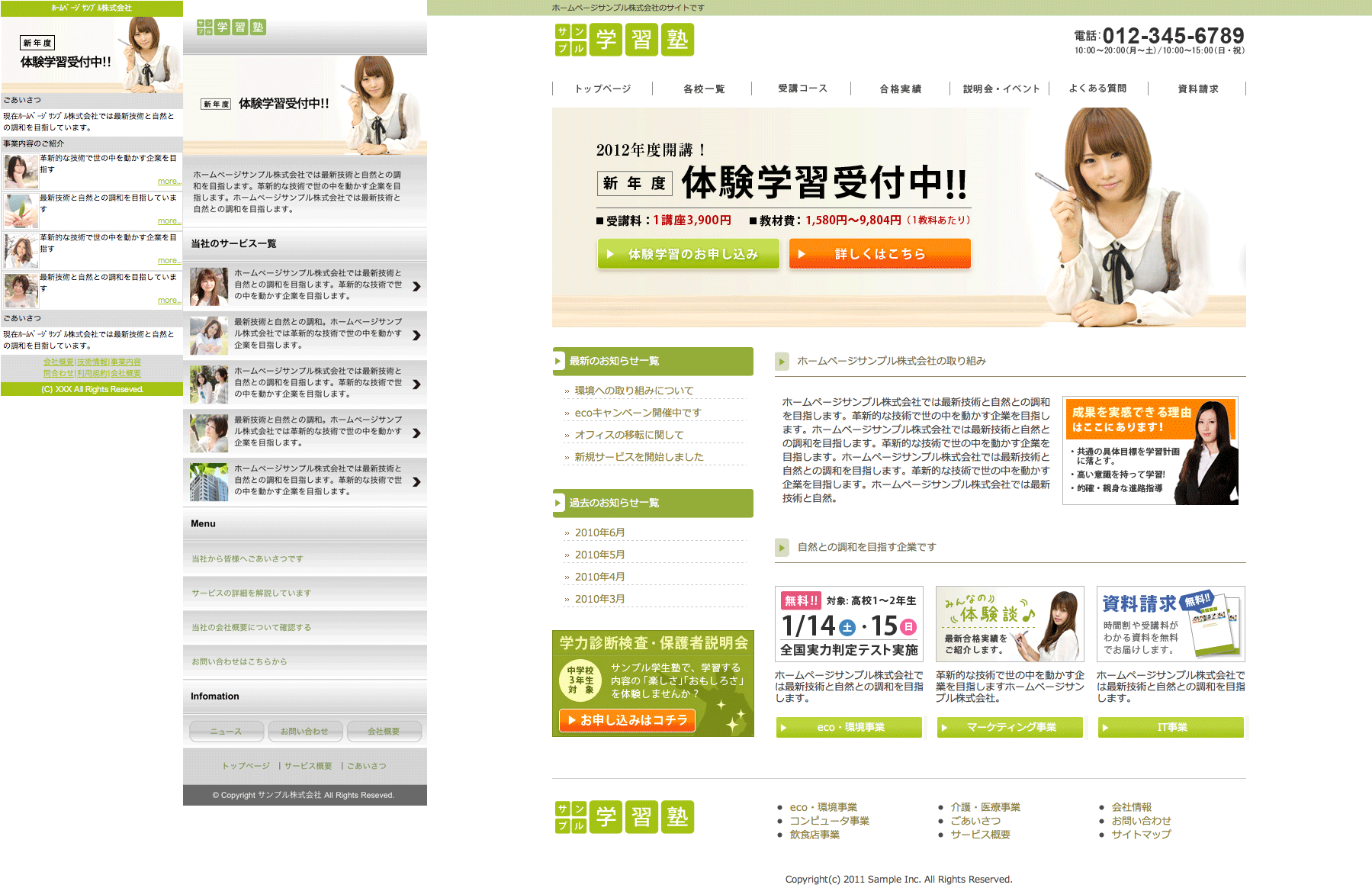Open the よくある質問 navigation item
Viewport: 1372px width, 888px height.
(x=1097, y=88)
